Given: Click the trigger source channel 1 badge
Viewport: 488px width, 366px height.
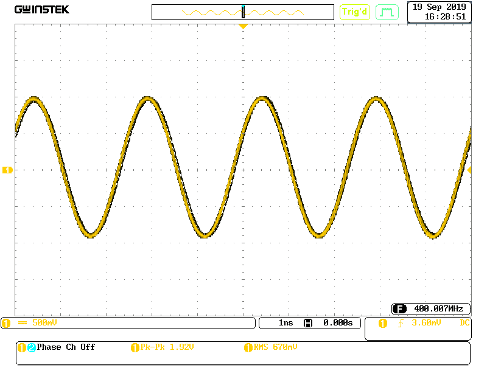Looking at the screenshot, I should pos(383,323).
